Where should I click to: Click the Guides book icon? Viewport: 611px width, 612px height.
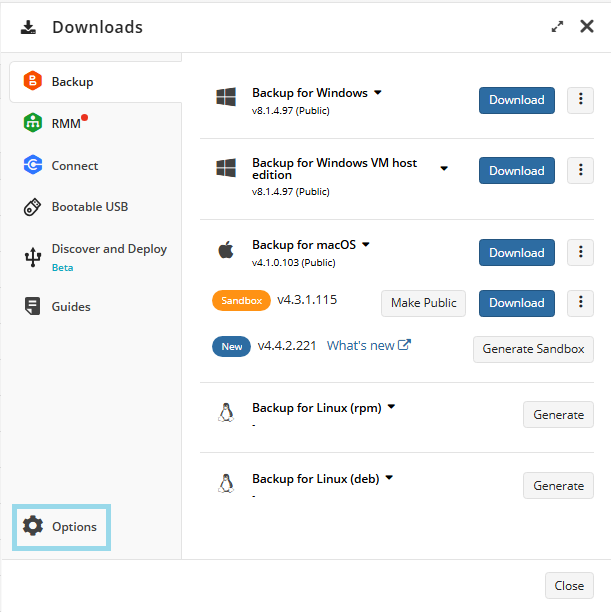pyautogui.click(x=33, y=307)
